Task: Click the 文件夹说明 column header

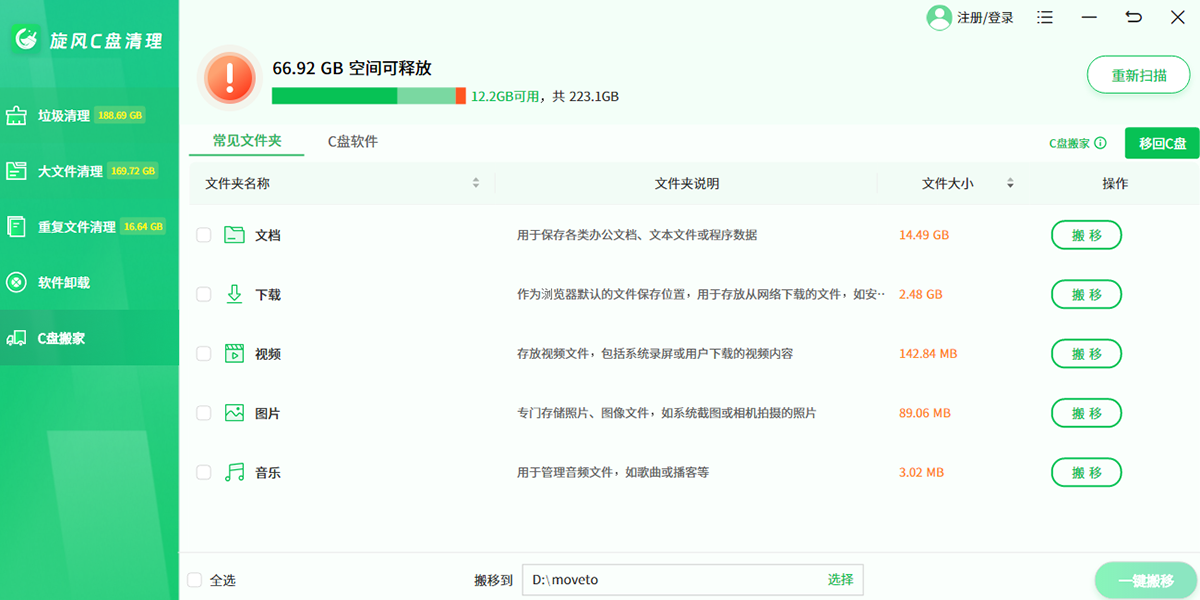Action: [x=687, y=184]
